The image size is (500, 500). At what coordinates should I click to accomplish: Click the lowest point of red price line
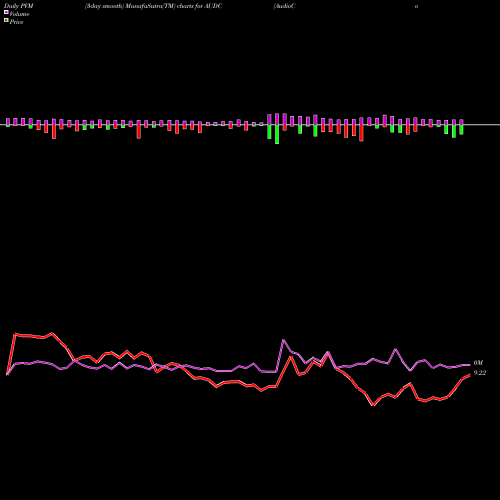(x=373, y=405)
